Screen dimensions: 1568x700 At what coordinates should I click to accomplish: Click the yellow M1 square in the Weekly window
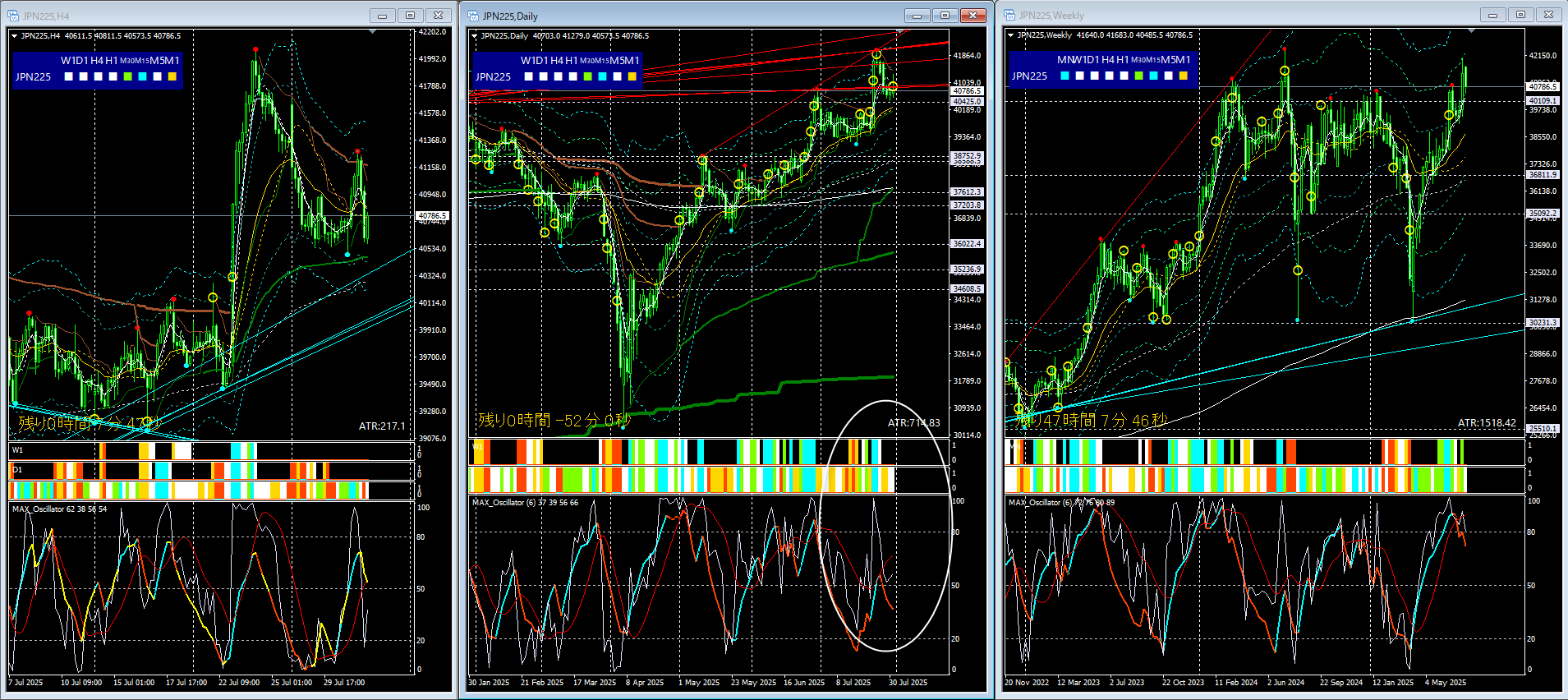tap(1183, 76)
